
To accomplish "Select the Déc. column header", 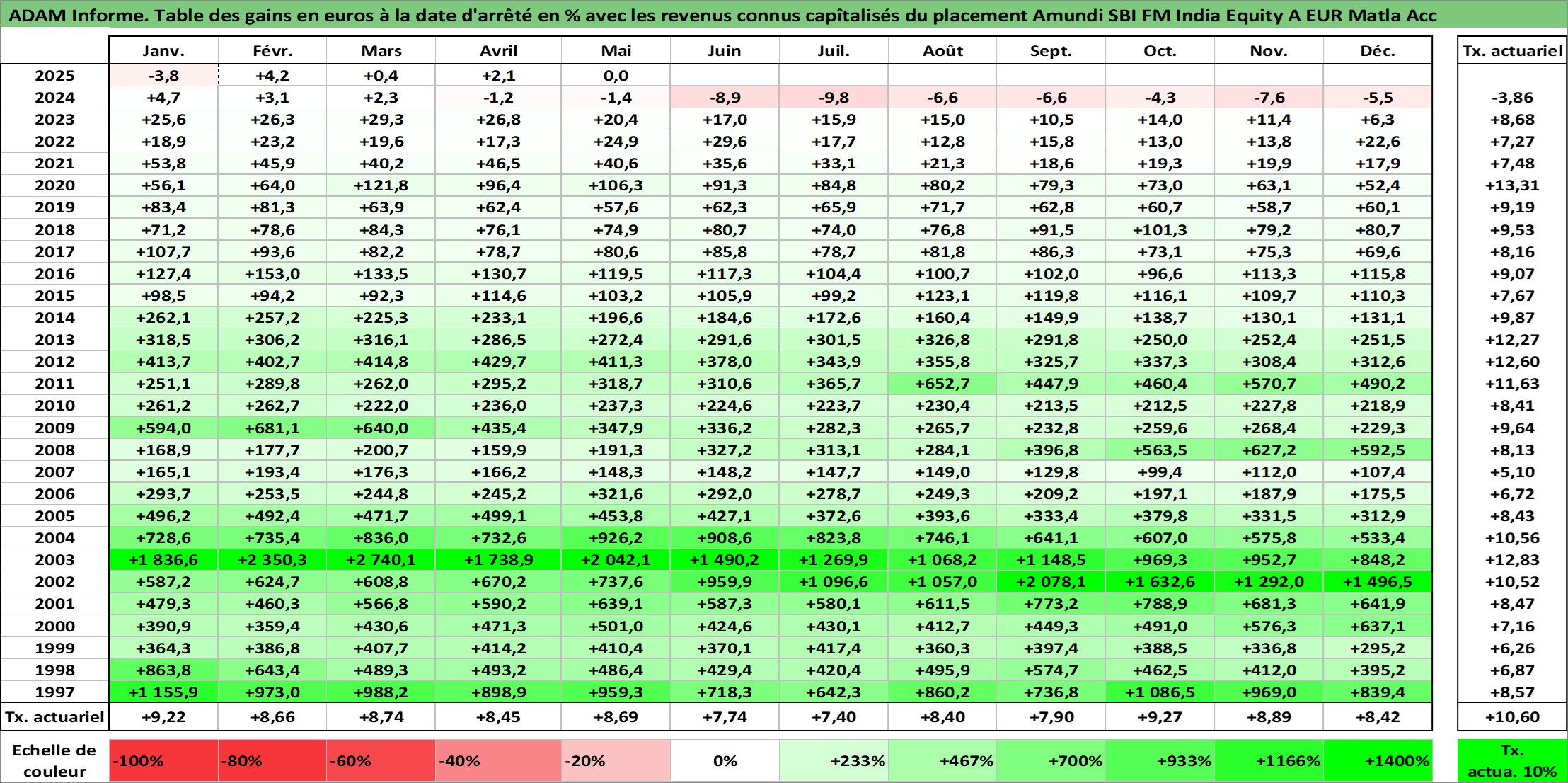I will (x=1377, y=51).
